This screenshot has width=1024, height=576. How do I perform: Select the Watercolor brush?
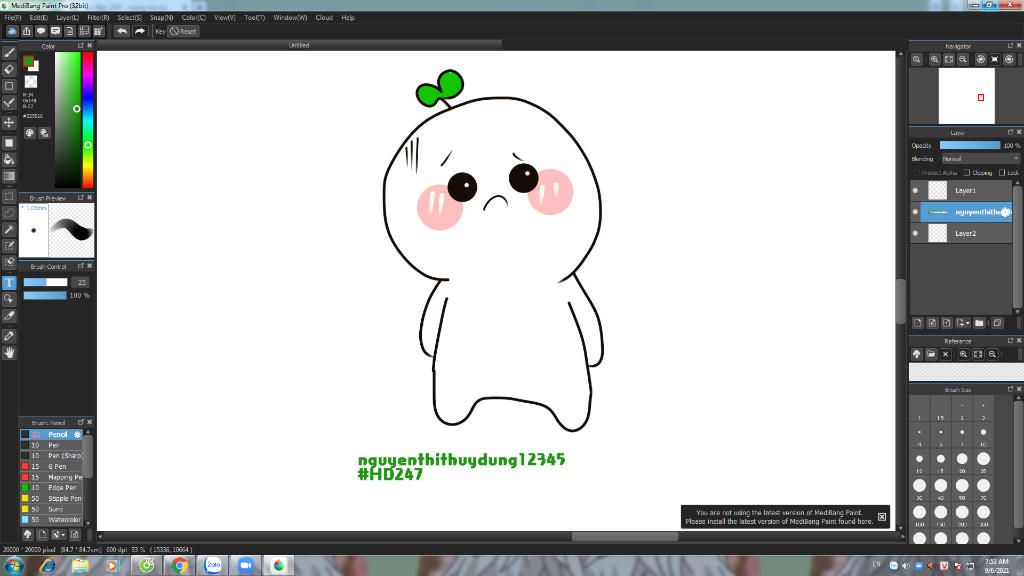click(x=52, y=520)
